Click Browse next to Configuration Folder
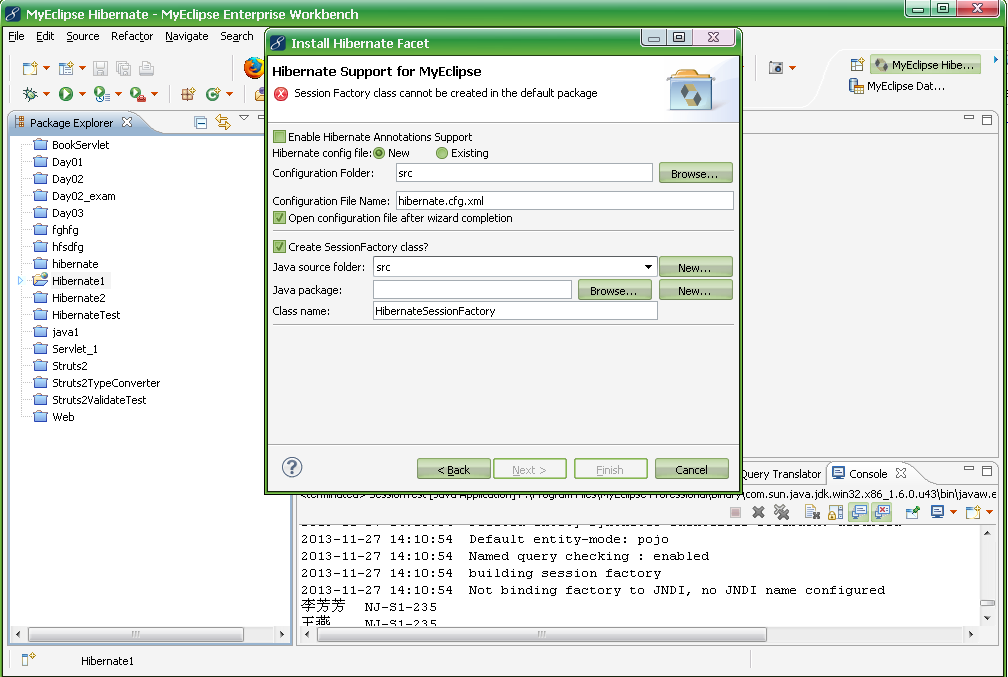The width and height of the screenshot is (1008, 677). [695, 174]
